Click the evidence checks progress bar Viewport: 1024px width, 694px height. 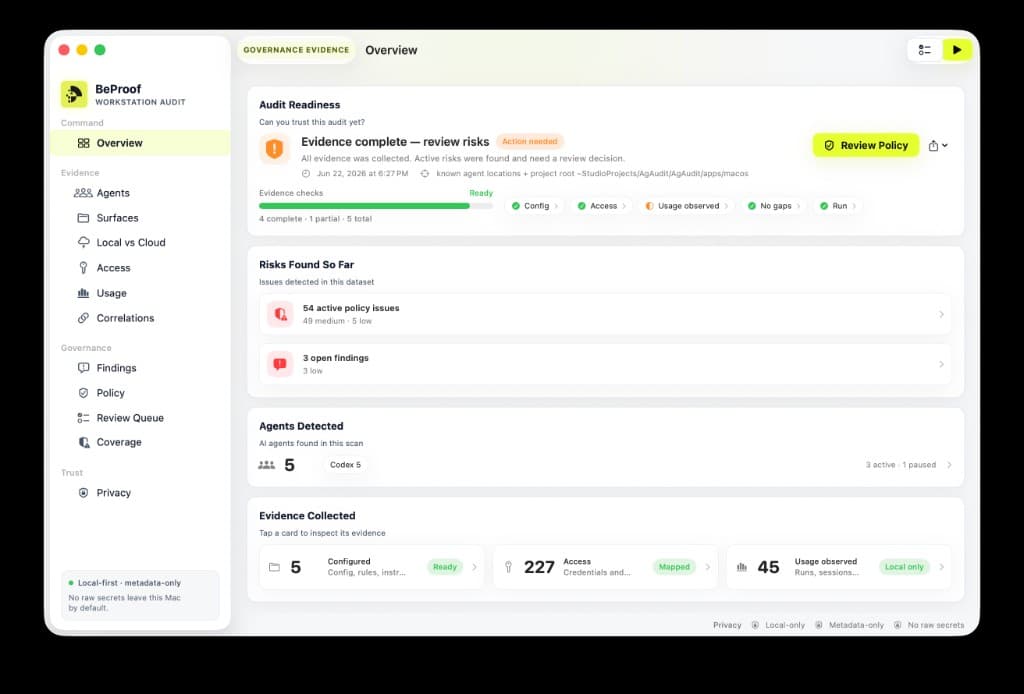pos(376,206)
